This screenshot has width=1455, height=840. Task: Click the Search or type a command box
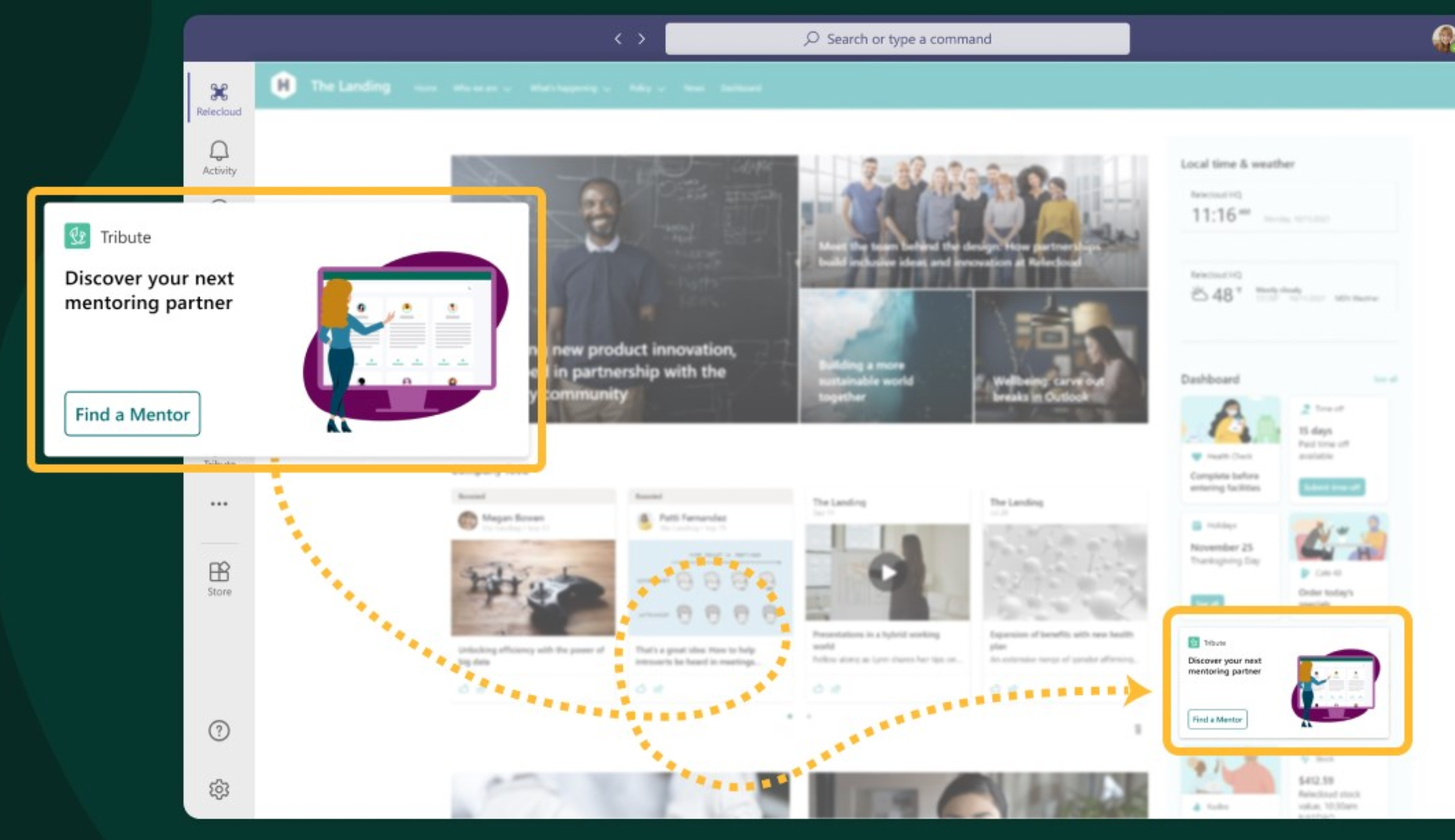tap(897, 39)
